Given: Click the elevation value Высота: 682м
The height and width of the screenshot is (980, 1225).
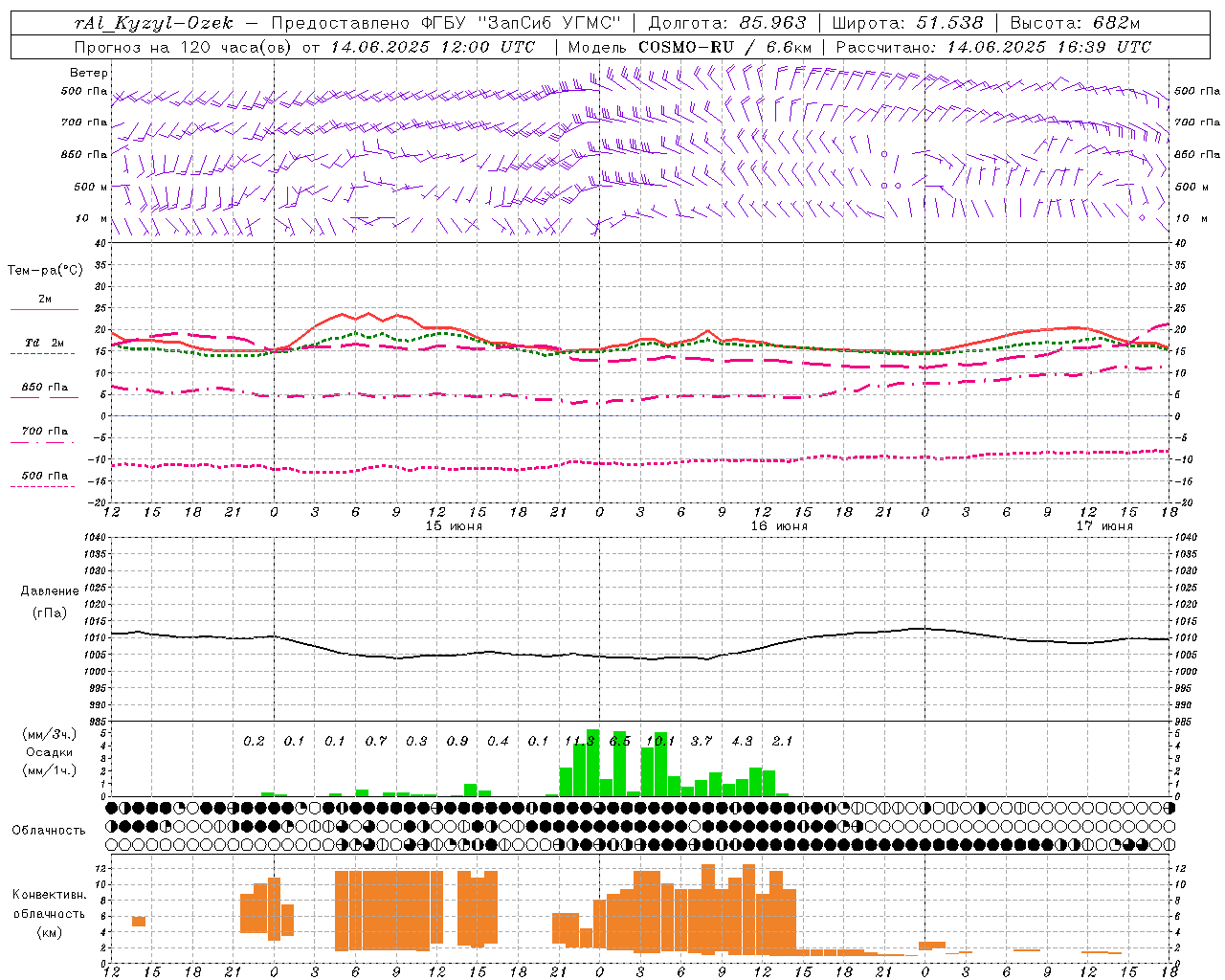Looking at the screenshot, I should tap(1075, 23).
